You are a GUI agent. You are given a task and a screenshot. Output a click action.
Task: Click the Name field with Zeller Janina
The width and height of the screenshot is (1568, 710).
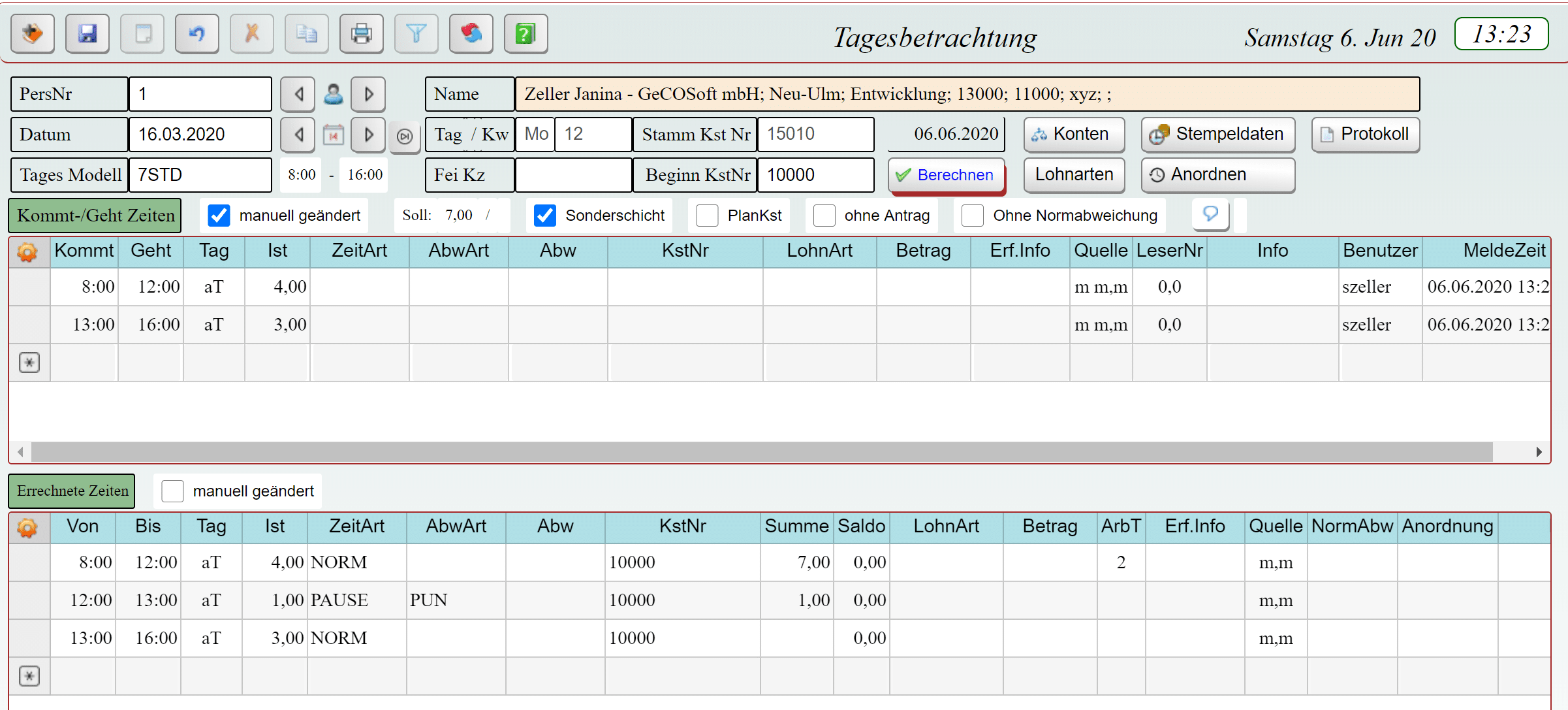click(x=967, y=95)
